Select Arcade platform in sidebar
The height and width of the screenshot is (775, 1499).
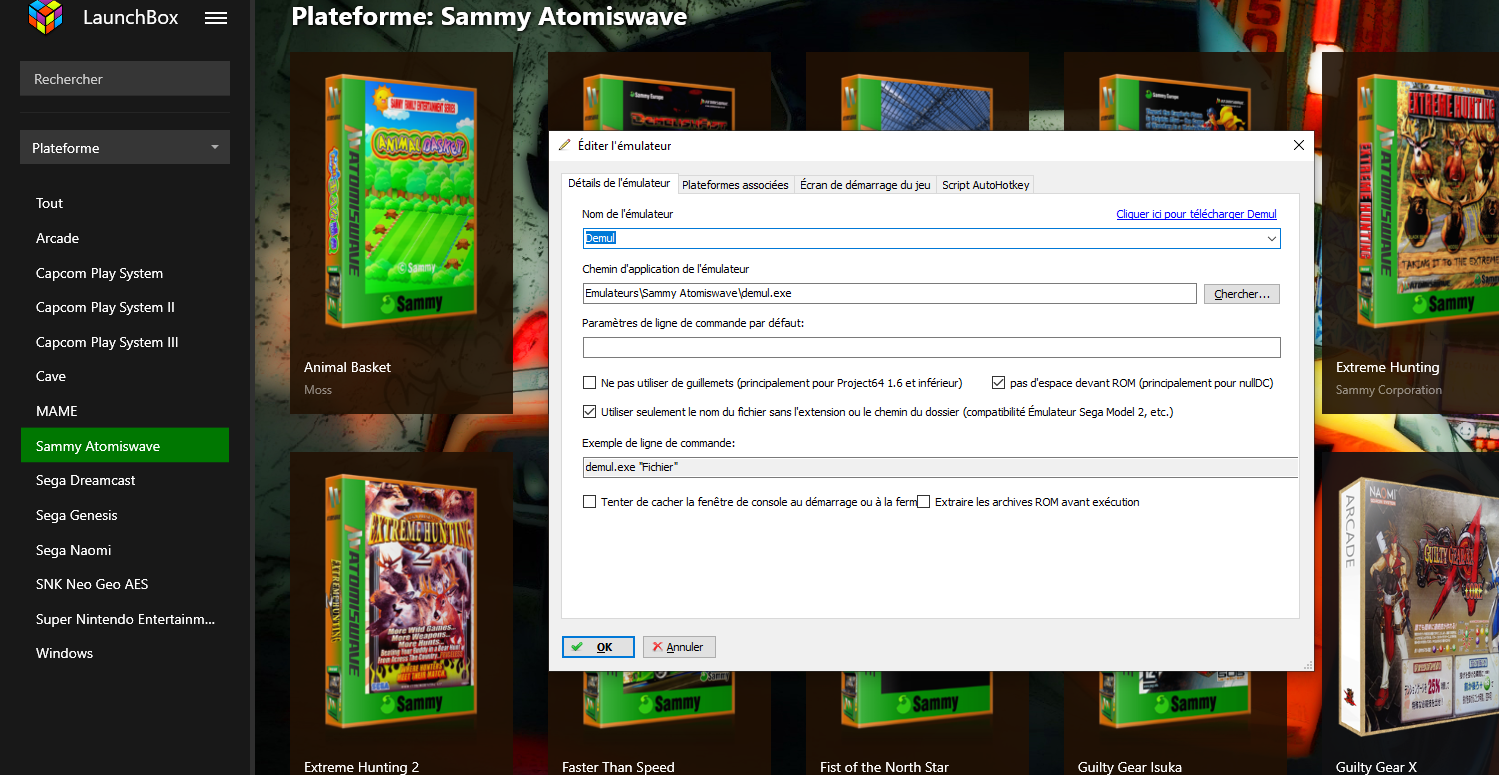[x=125, y=238]
